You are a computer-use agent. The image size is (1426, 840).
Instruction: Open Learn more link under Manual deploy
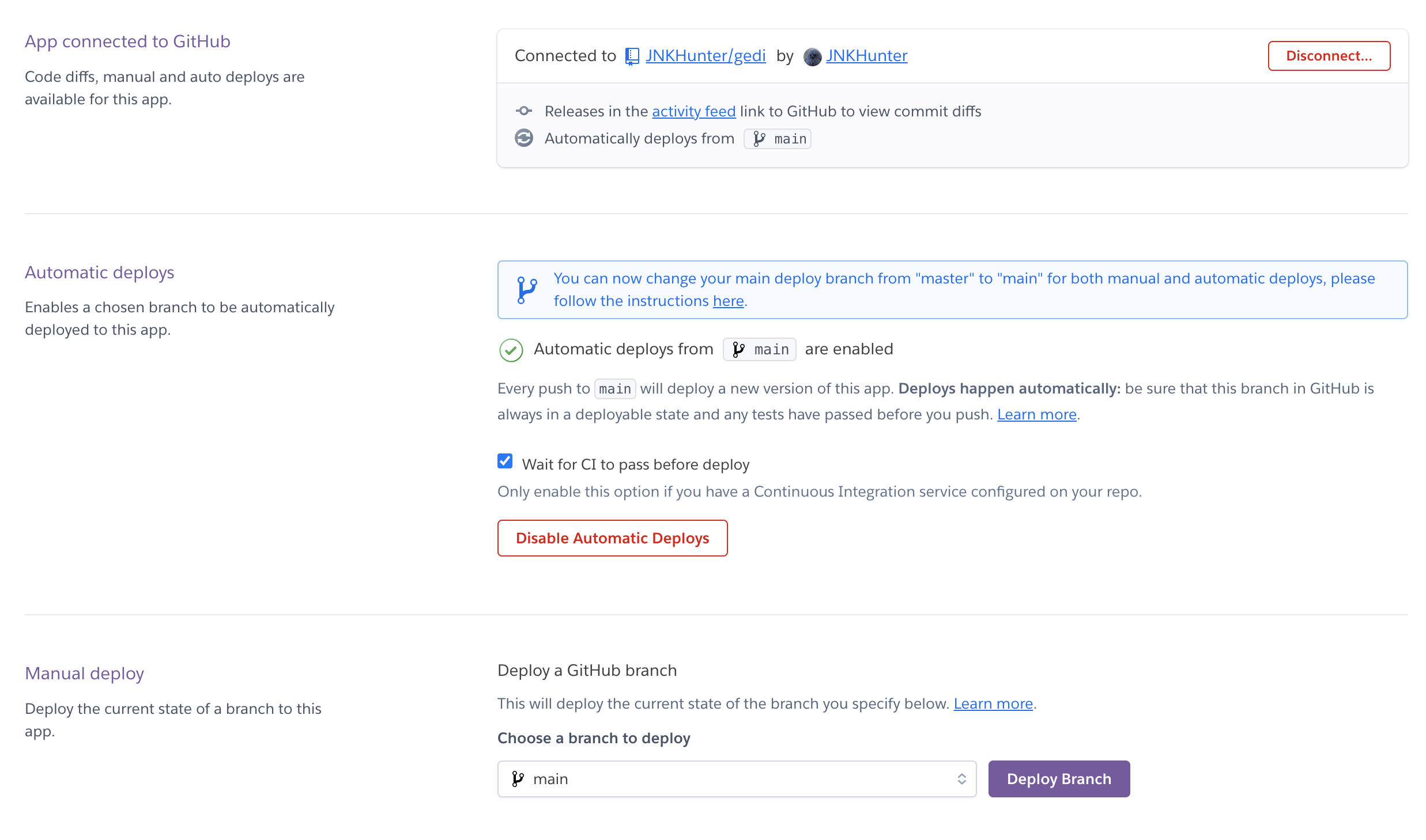tap(993, 703)
